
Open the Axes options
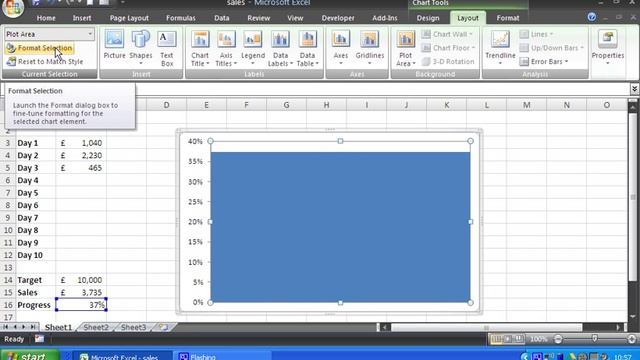point(340,47)
